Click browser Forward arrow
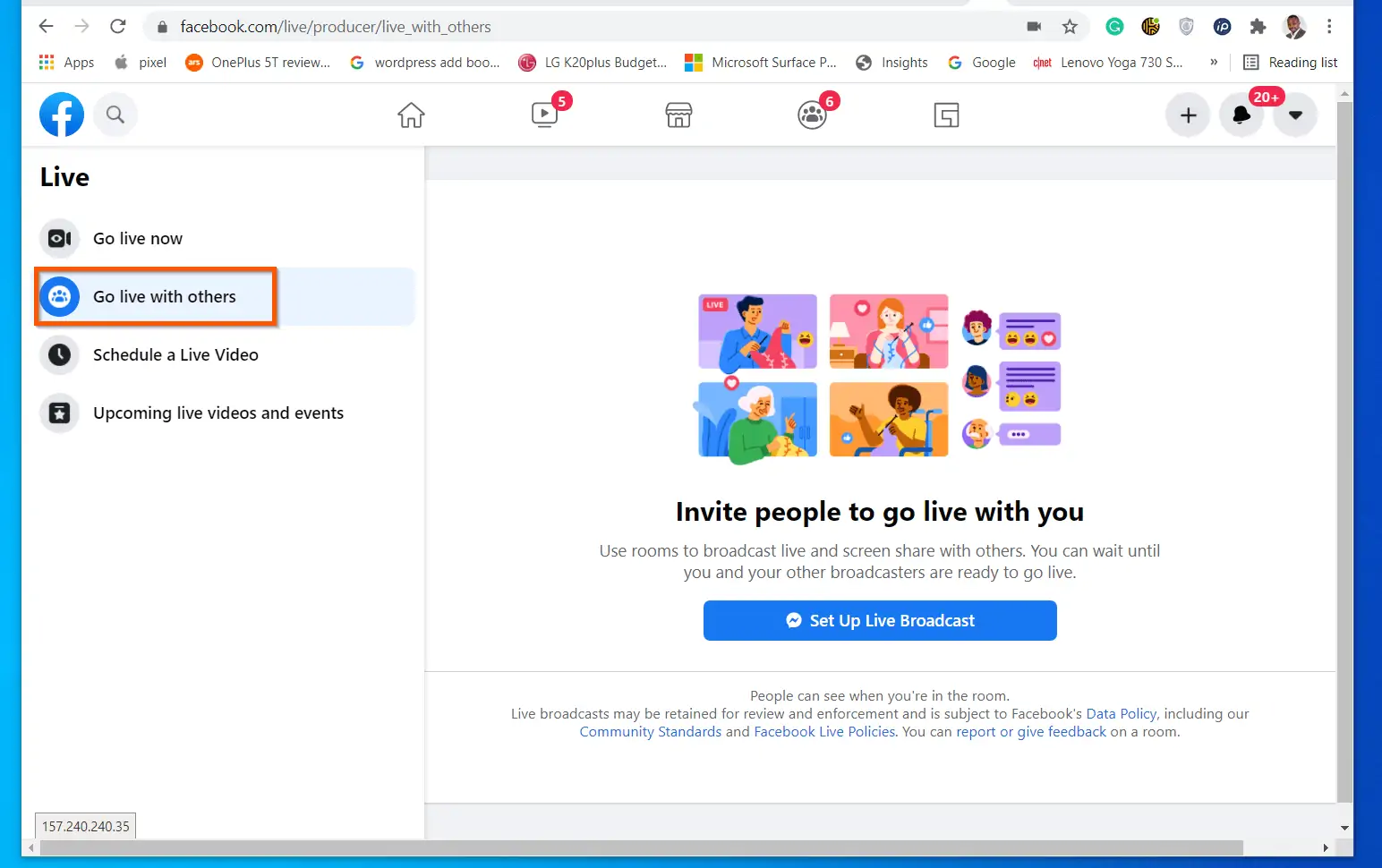 (x=82, y=26)
